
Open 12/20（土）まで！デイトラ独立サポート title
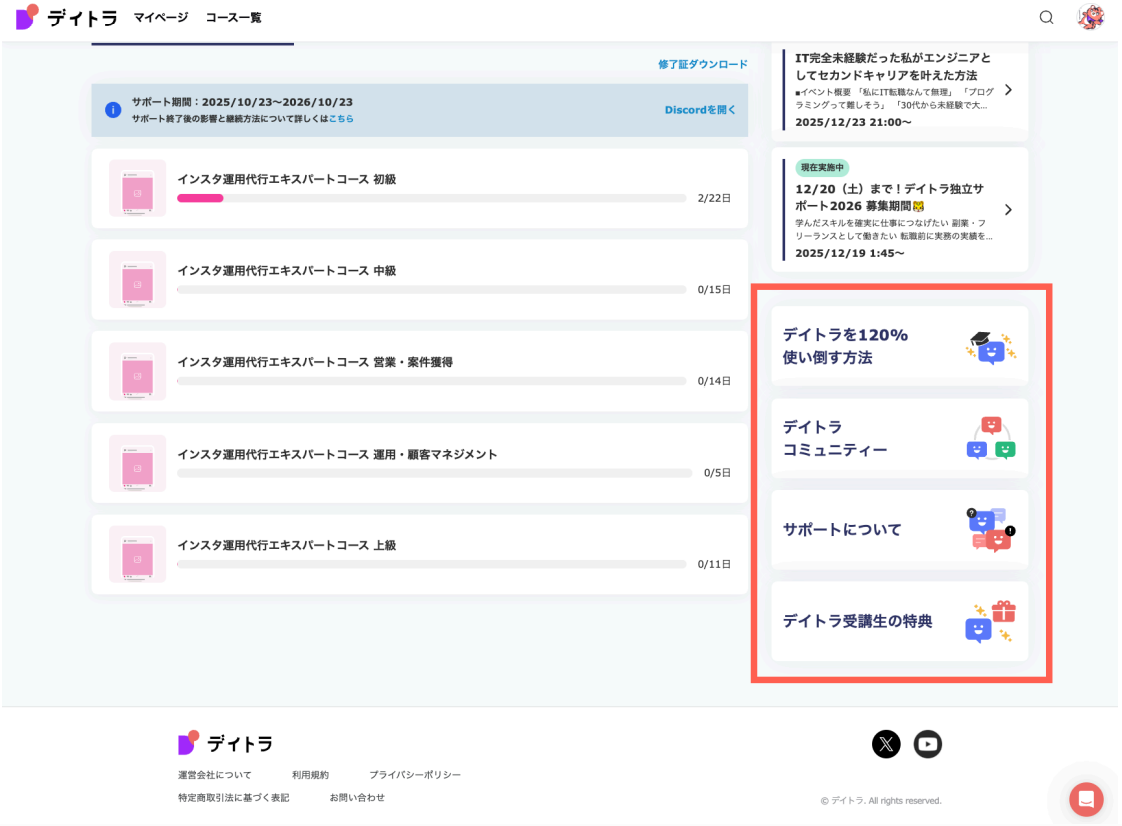tap(889, 198)
